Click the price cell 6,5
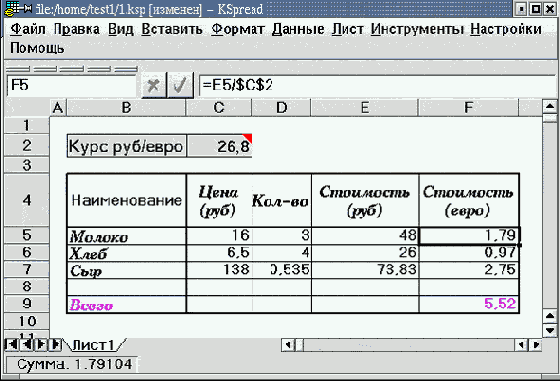 219,253
